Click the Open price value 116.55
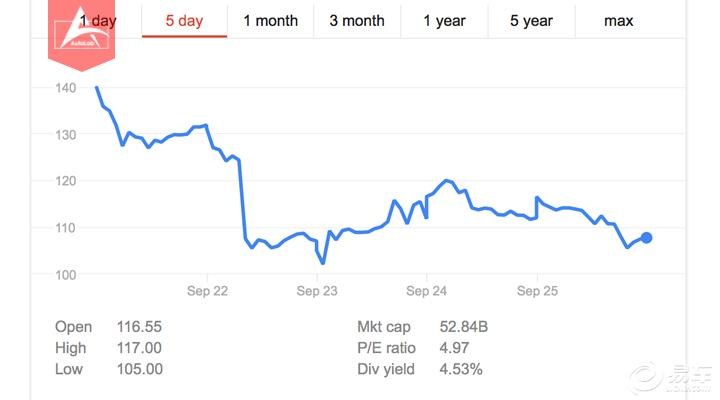Screen dimensions: 720x400 pos(139,327)
